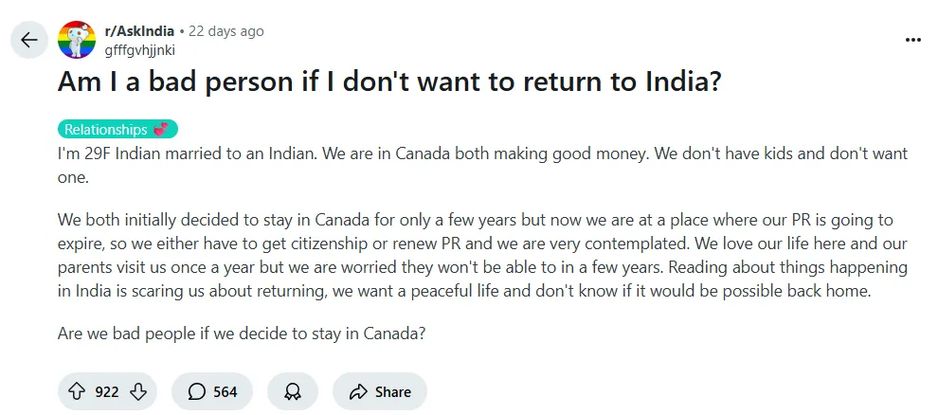This screenshot has width=938, height=415.
Task: Visit the r/AskIndia subreddit link
Action: tap(139, 31)
